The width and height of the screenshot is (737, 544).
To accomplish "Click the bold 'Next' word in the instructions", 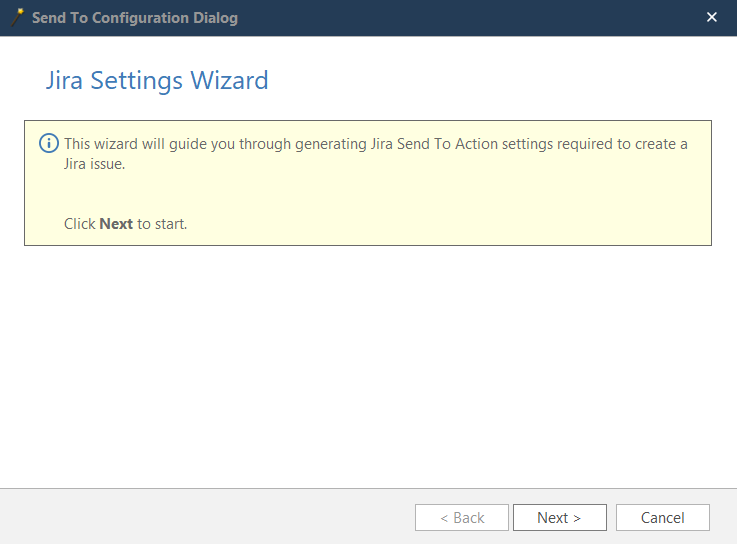I will pyautogui.click(x=116, y=224).
